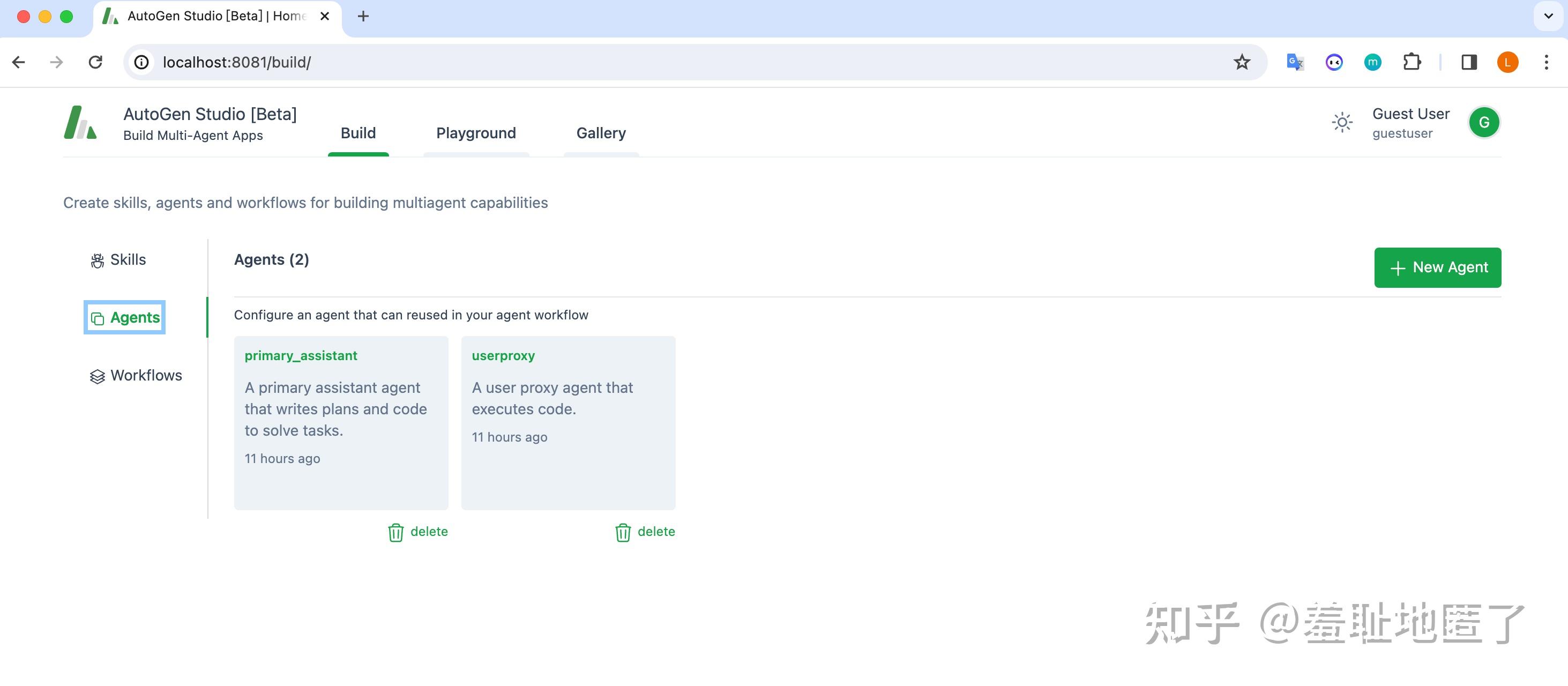Viewport: 1568px width, 686px height.
Task: Click the AutoGen Studio logo icon
Action: (80, 122)
